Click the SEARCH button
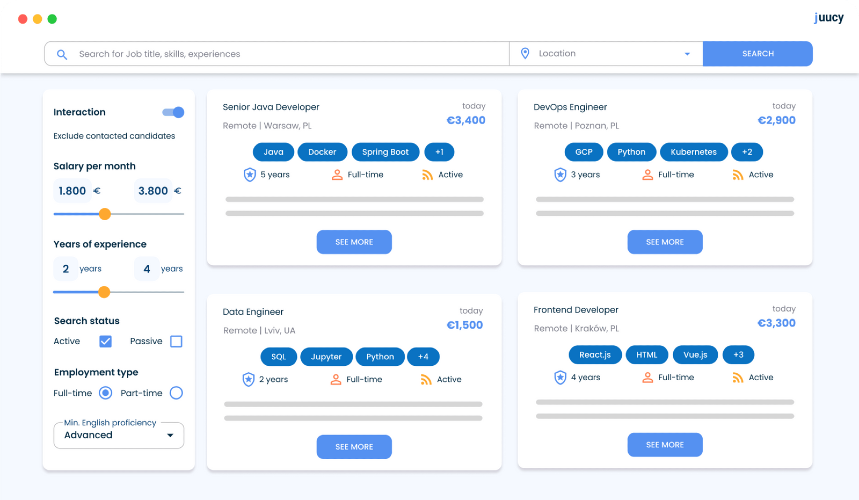The width and height of the screenshot is (859, 500). 758,54
